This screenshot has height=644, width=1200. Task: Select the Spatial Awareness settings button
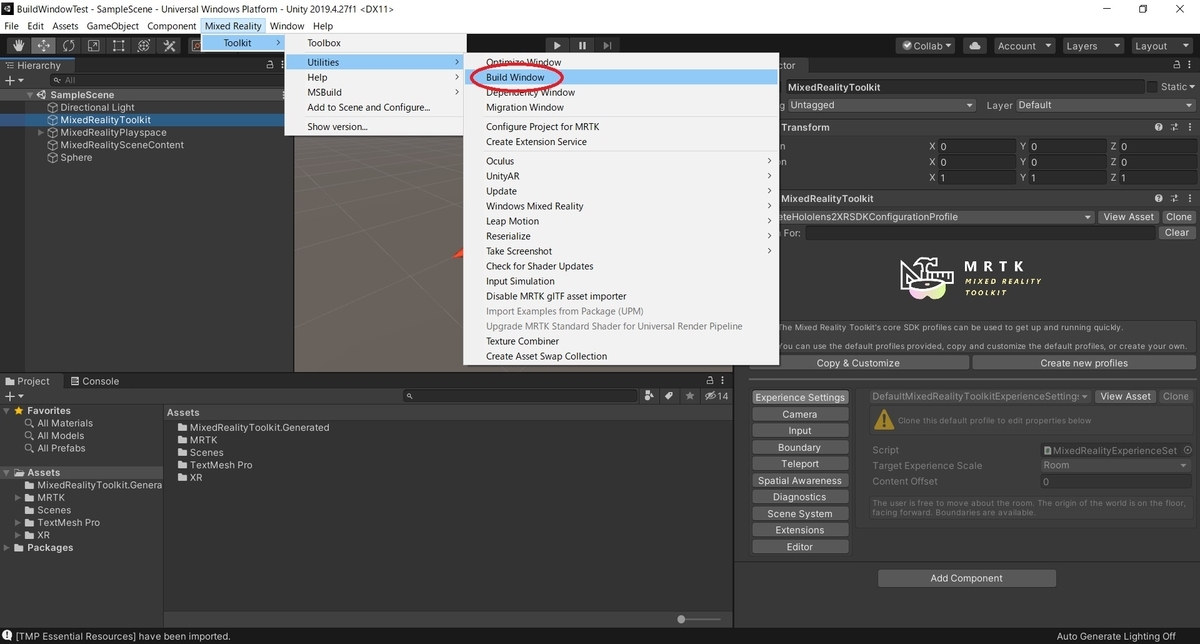tap(800, 481)
